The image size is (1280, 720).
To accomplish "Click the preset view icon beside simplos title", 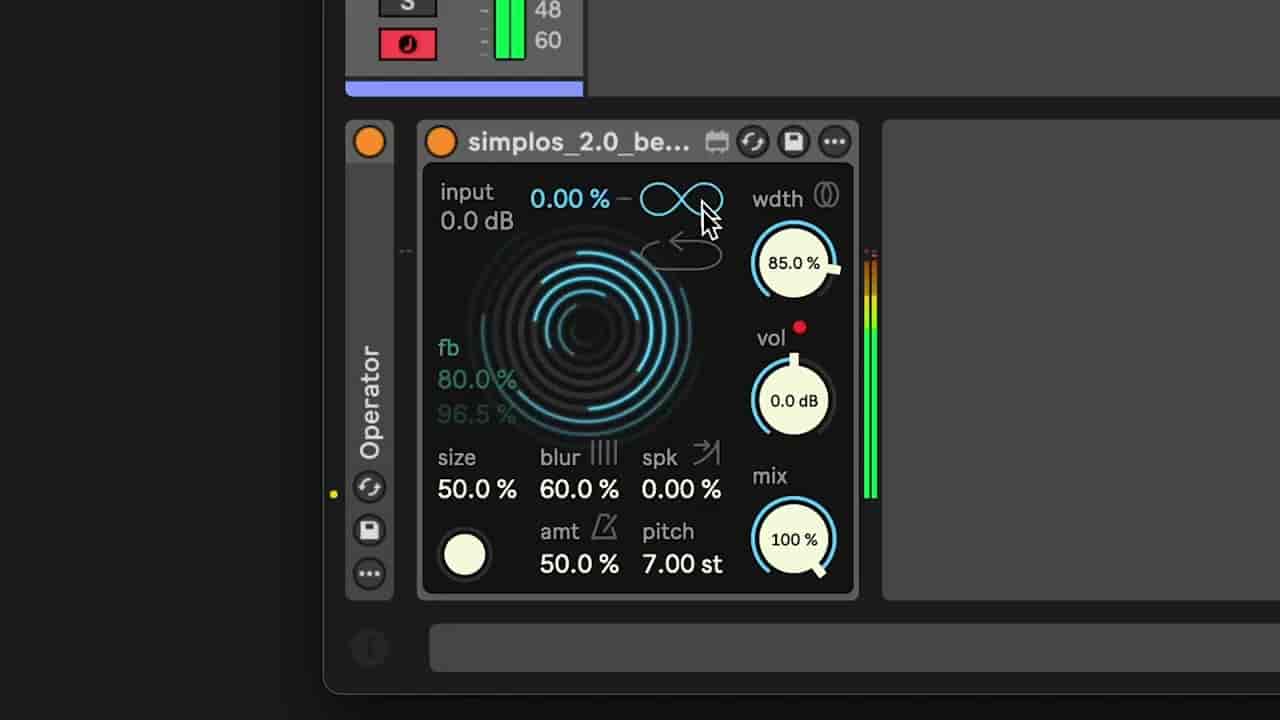I will pos(716,142).
